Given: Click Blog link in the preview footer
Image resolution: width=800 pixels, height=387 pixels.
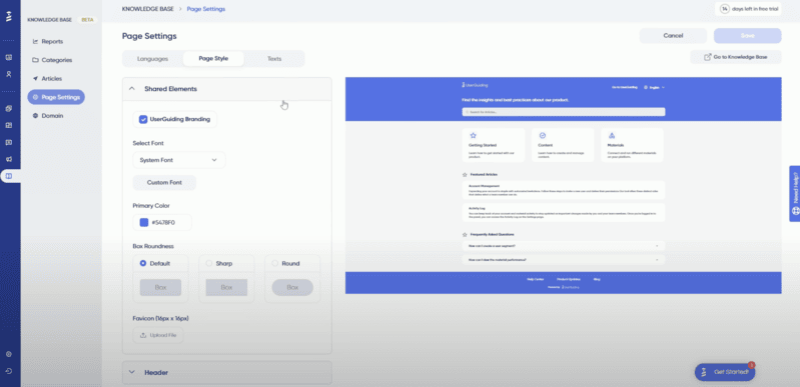Looking at the screenshot, I should (596, 279).
